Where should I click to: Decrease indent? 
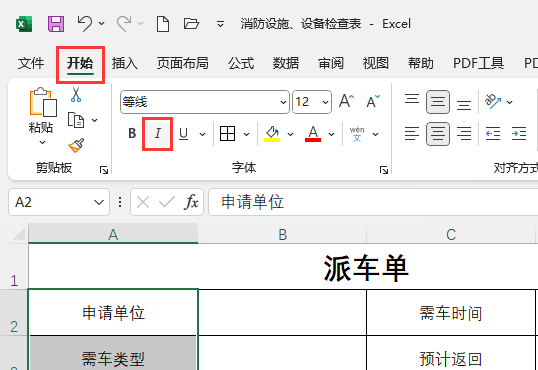tap(493, 134)
